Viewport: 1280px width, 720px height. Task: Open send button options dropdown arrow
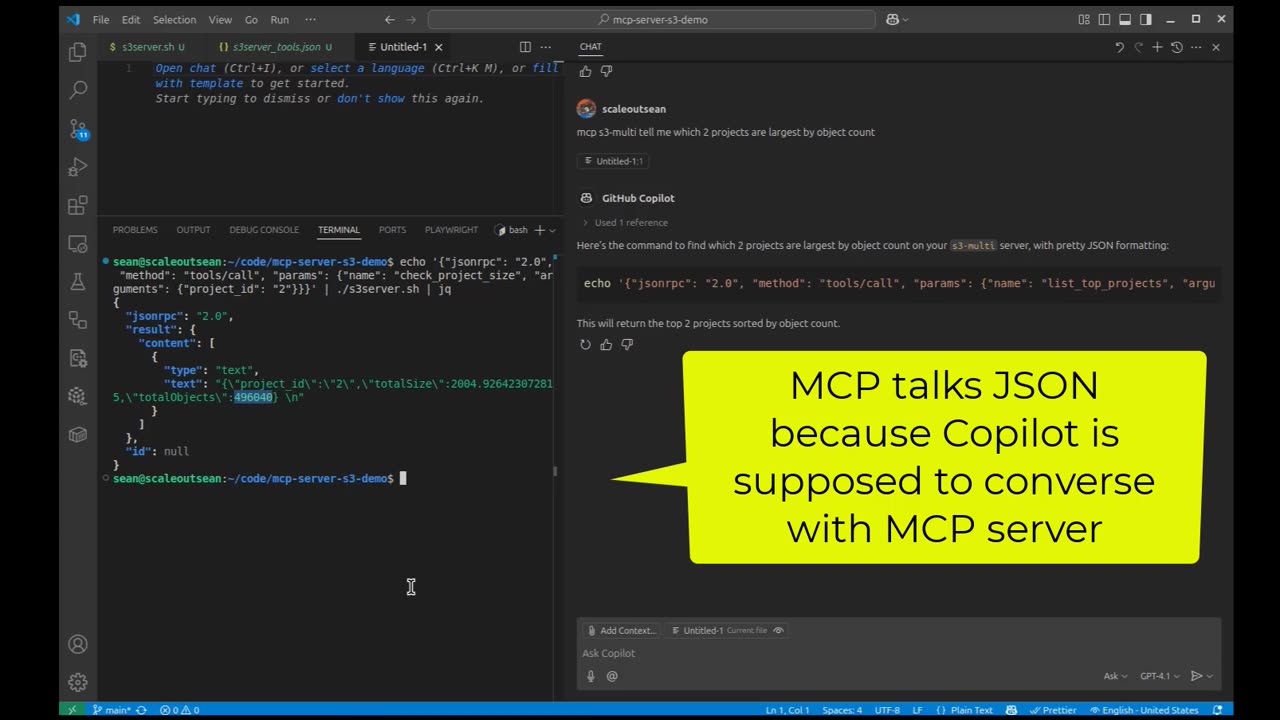[x=1210, y=676]
